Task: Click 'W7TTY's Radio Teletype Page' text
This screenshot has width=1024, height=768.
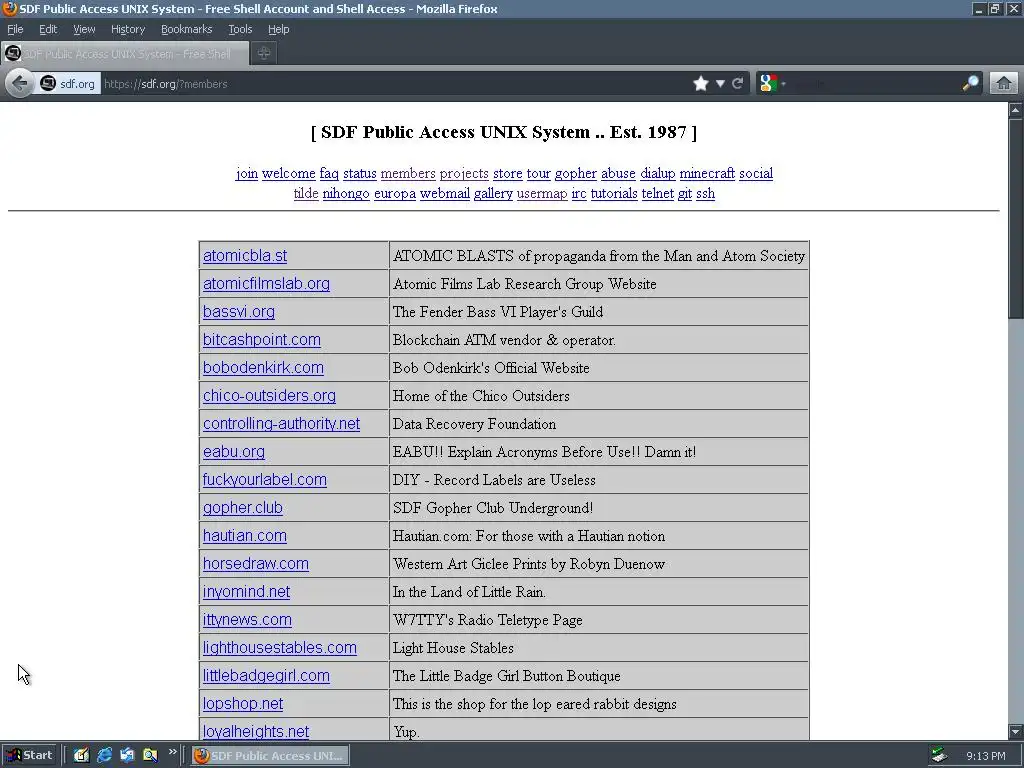Action: 487,620
